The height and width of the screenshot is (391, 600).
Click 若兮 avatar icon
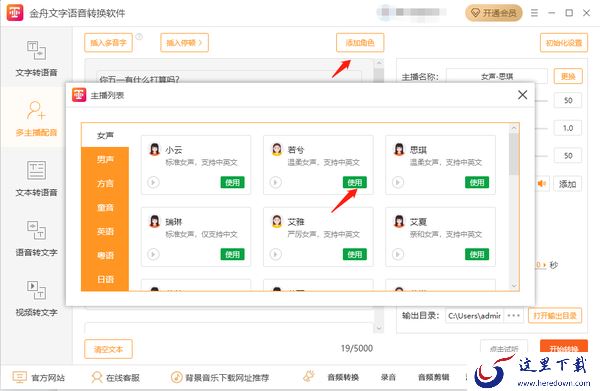277,149
